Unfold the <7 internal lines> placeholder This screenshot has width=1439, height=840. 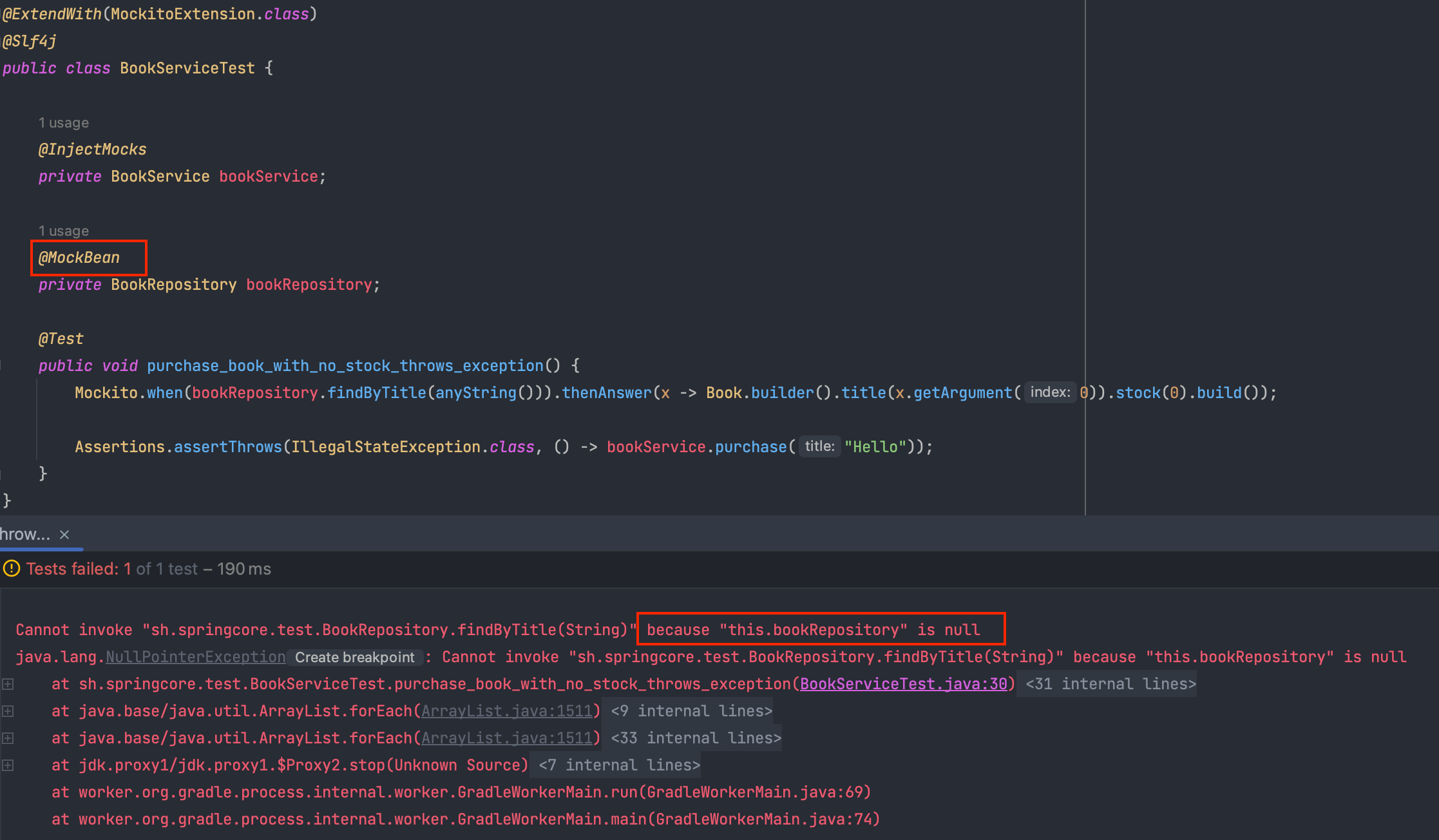tap(619, 765)
